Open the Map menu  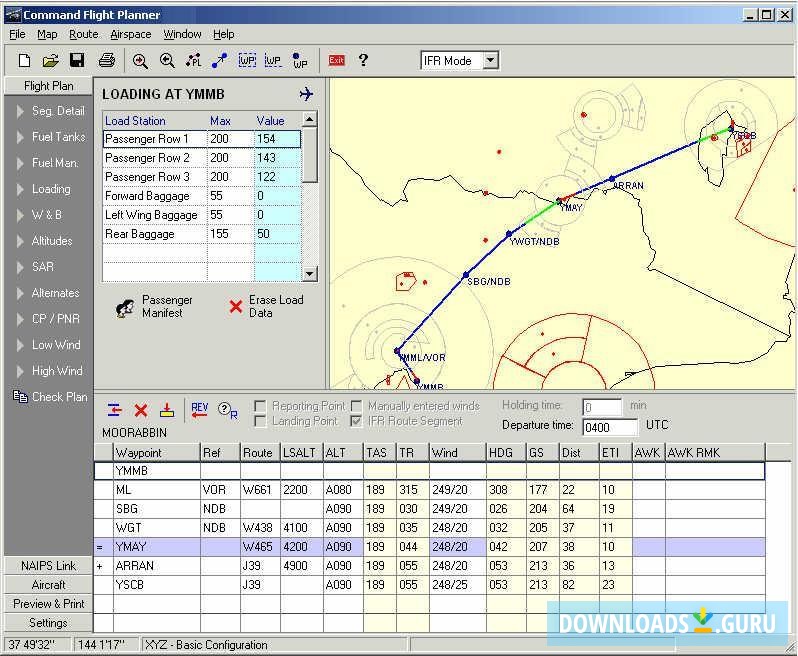47,34
